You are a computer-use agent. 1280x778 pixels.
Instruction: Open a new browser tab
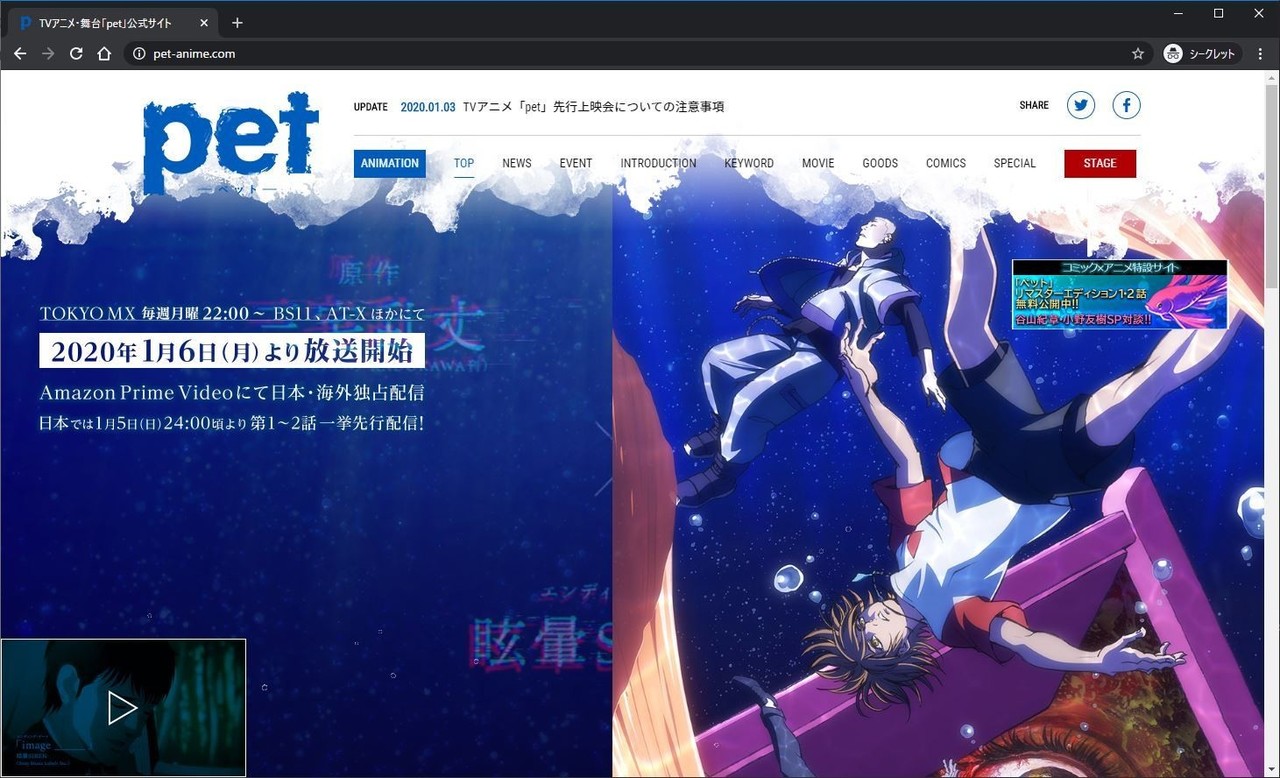point(237,22)
